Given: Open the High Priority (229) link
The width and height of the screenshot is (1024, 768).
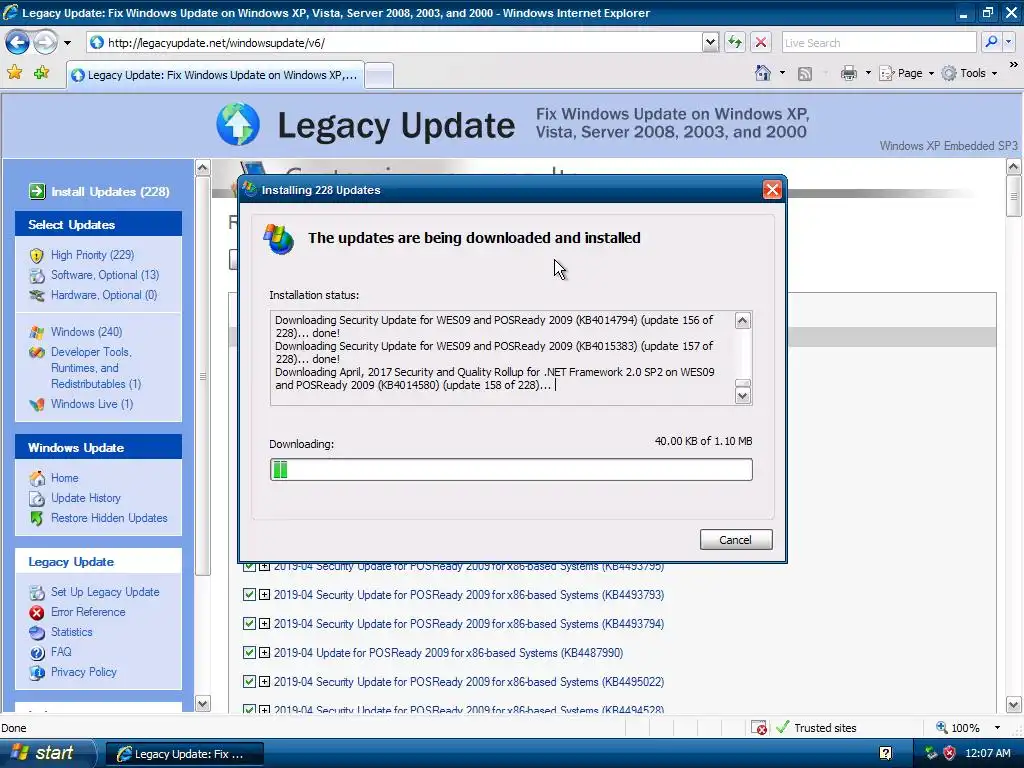Looking at the screenshot, I should tap(92, 255).
